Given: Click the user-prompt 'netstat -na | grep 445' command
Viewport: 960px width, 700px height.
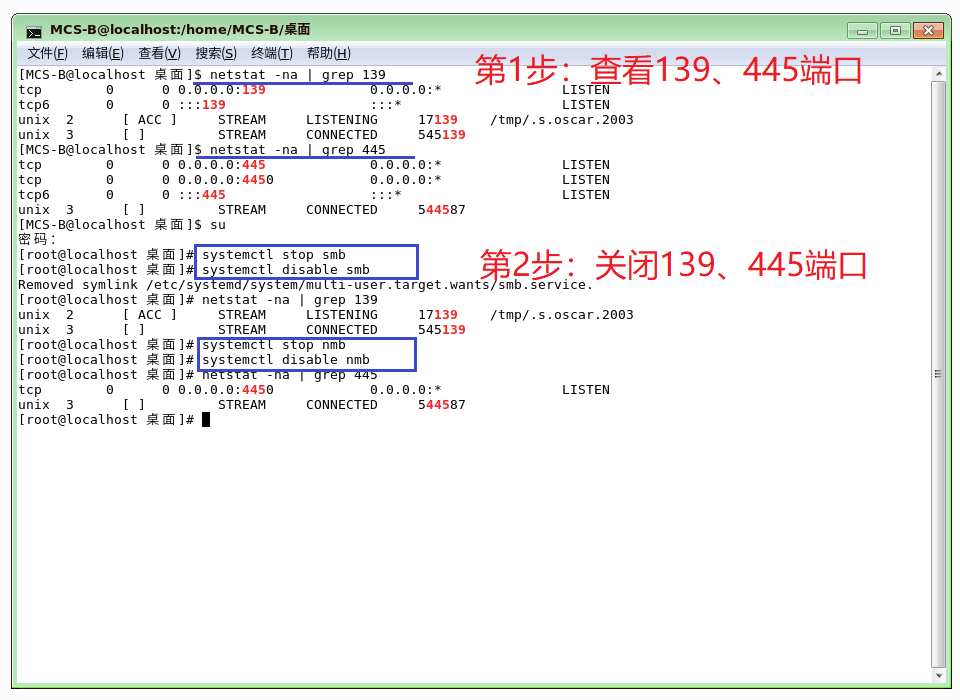Looking at the screenshot, I should pos(298,150).
